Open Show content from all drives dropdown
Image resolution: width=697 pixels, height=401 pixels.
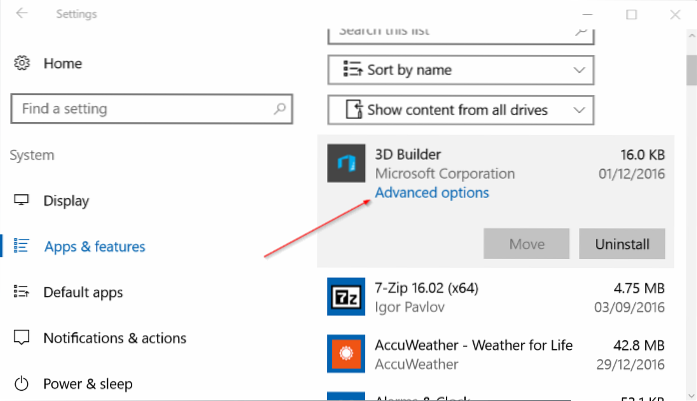[460, 109]
